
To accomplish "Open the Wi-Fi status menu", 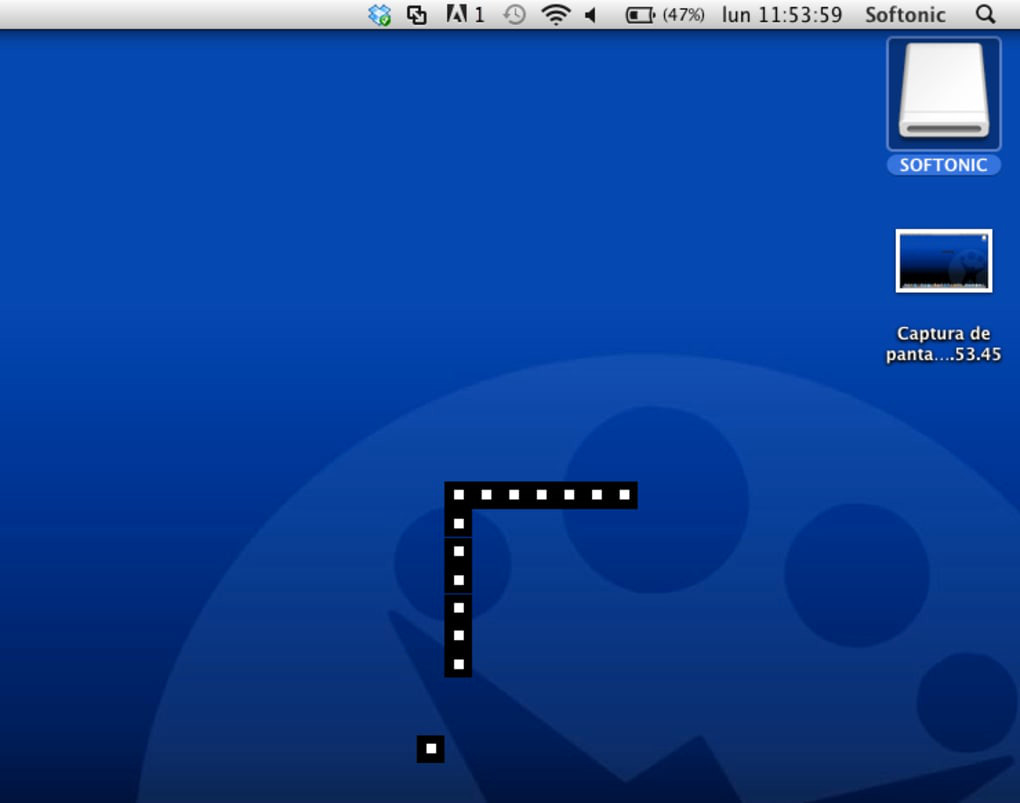I will (556, 14).
